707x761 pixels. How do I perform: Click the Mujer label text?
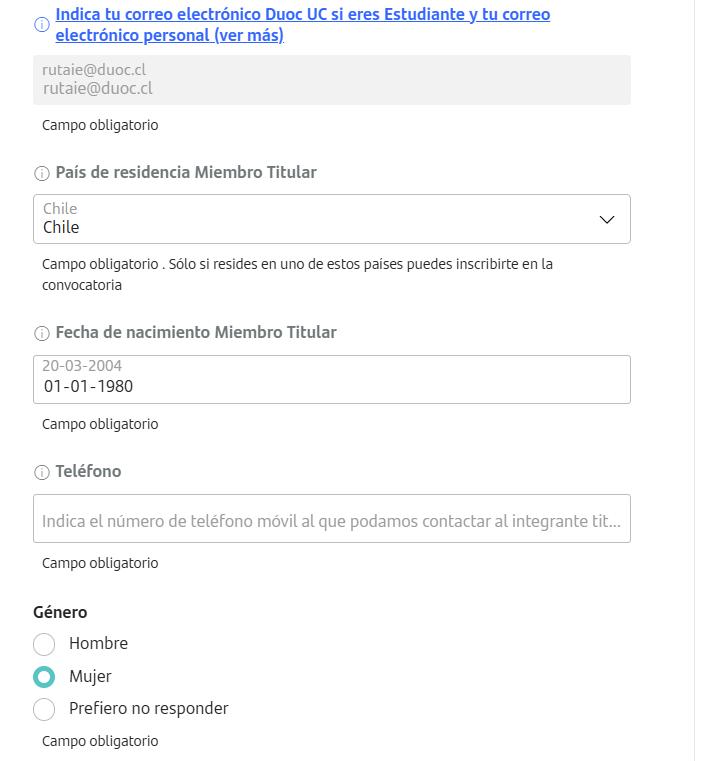point(90,676)
